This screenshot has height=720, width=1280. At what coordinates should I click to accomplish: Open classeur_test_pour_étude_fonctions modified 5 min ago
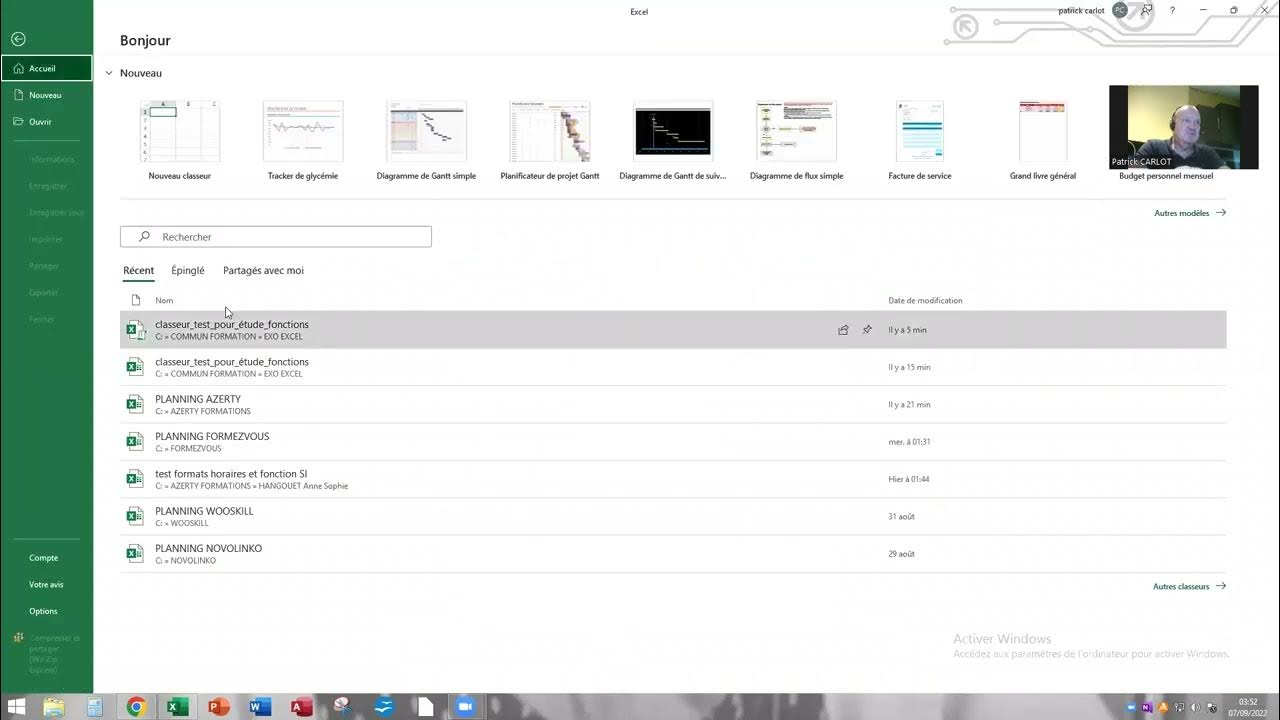click(673, 330)
